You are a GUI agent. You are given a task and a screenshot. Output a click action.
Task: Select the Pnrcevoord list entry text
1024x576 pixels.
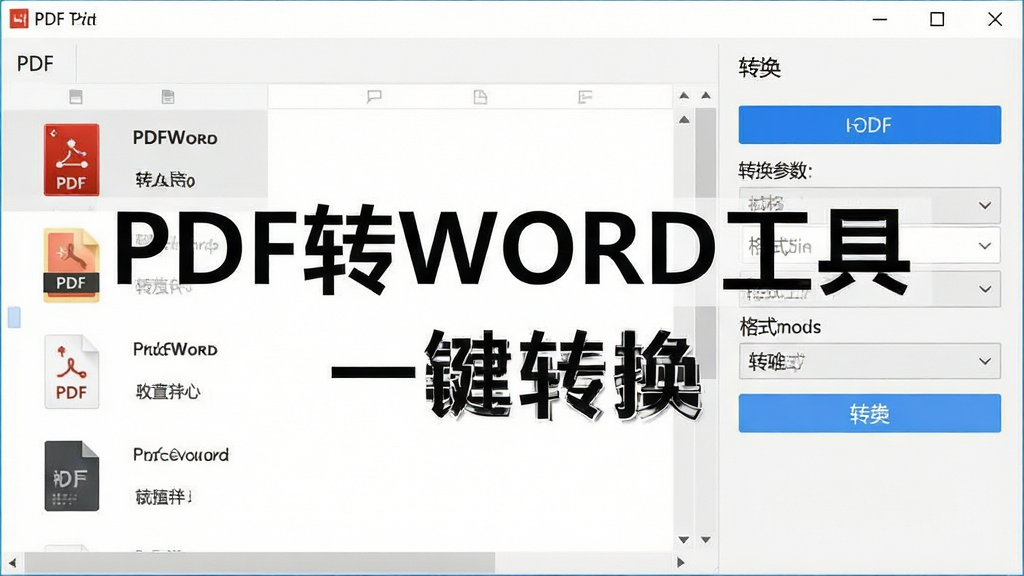[x=181, y=455]
